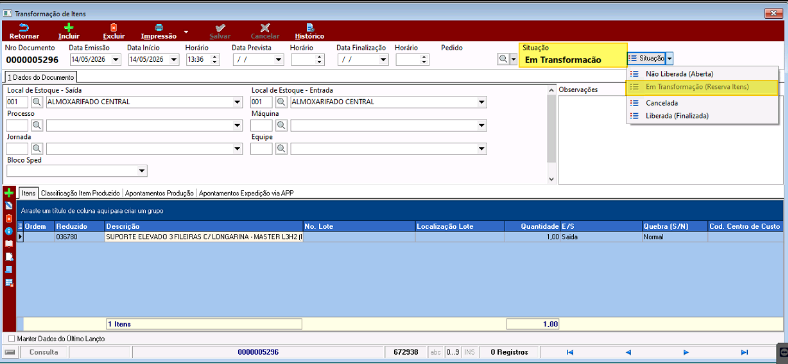Screen dimensions: 788x364
Task: Click the Retornar toolbar icon
Action: (24, 28)
